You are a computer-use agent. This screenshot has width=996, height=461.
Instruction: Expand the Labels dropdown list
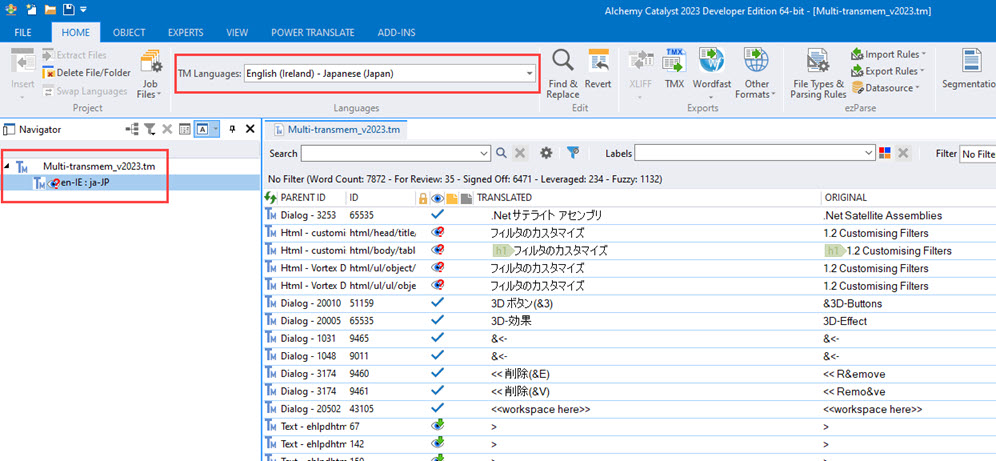tap(868, 153)
